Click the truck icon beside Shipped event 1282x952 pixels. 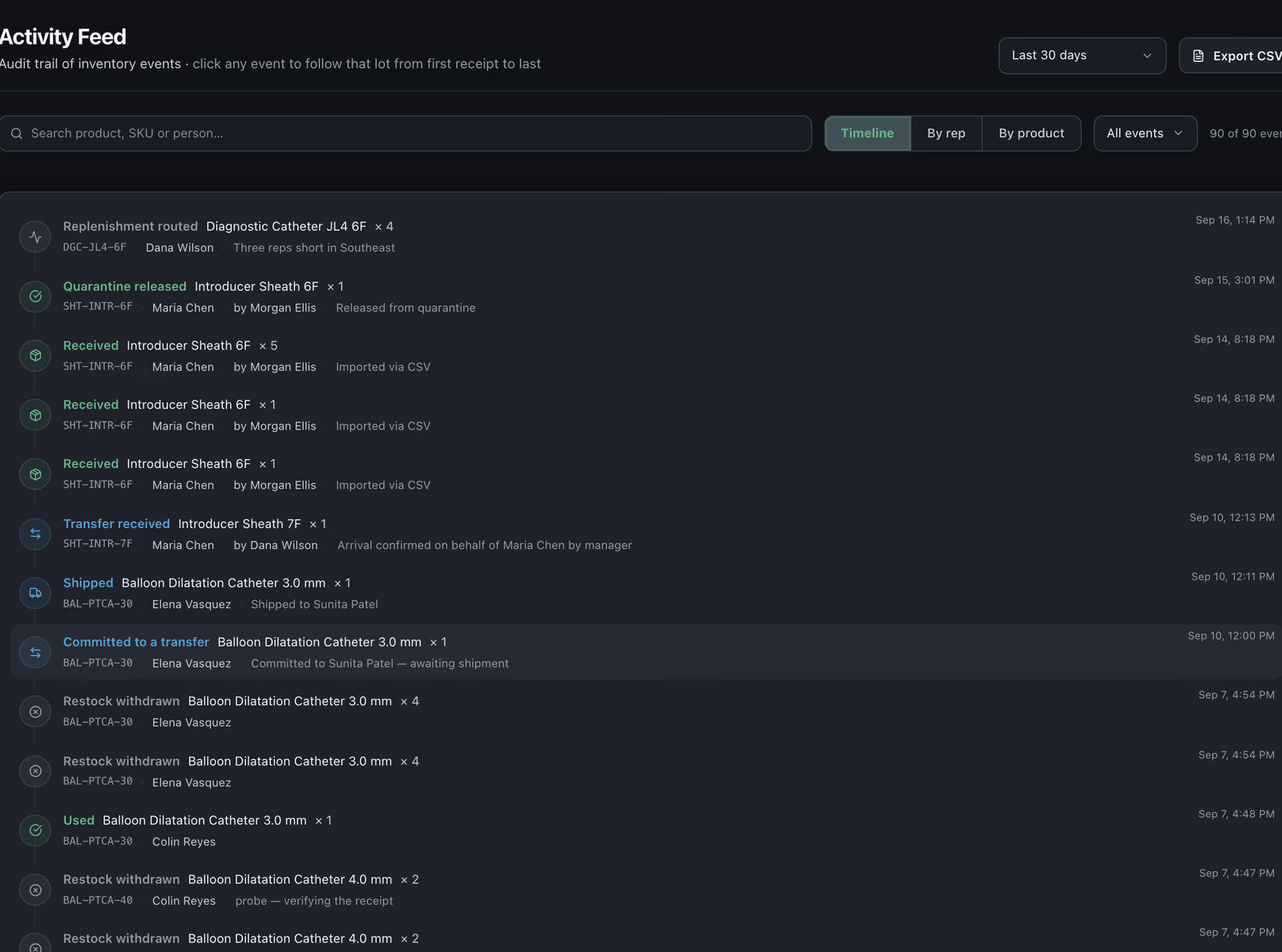[35, 593]
